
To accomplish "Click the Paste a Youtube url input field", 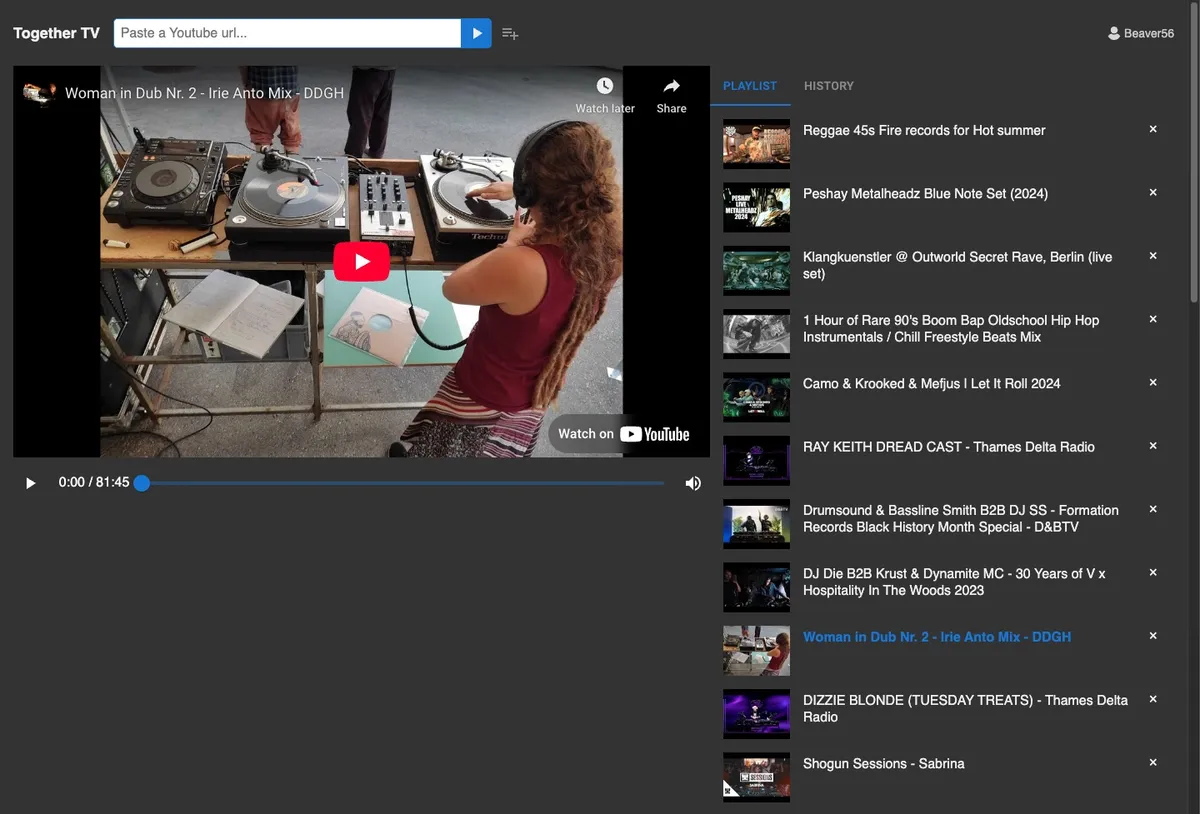I will 287,33.
